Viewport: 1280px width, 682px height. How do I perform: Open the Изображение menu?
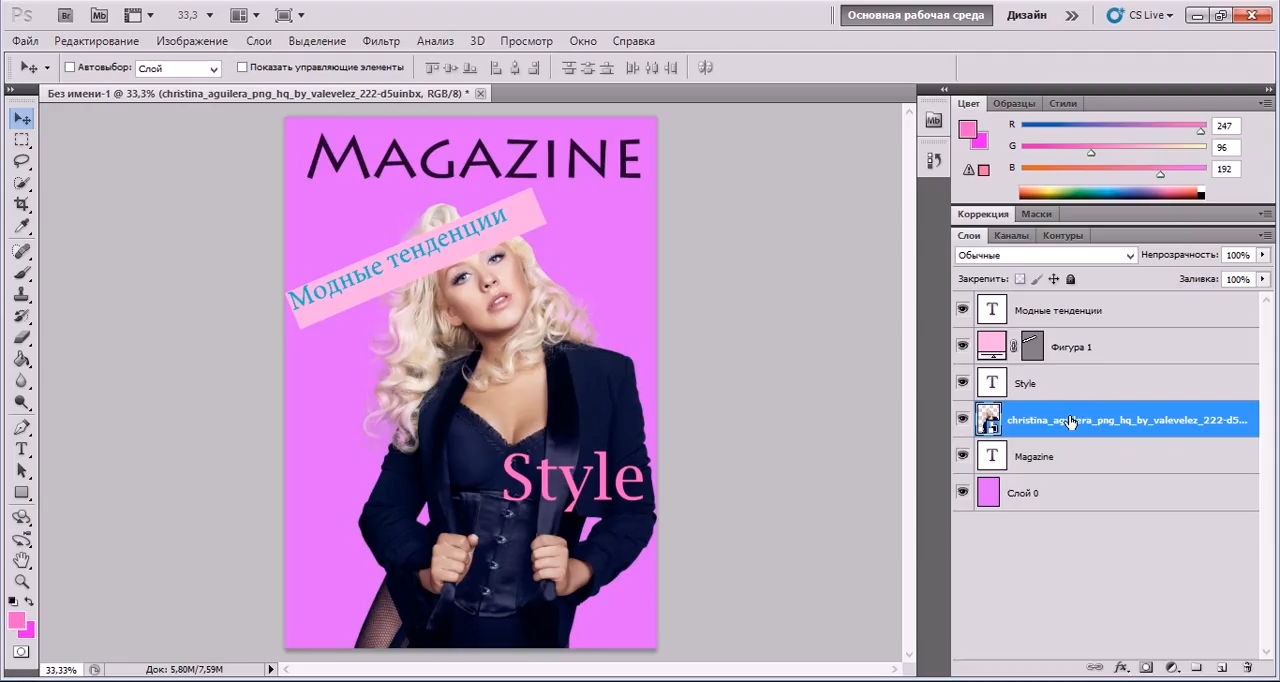192,41
